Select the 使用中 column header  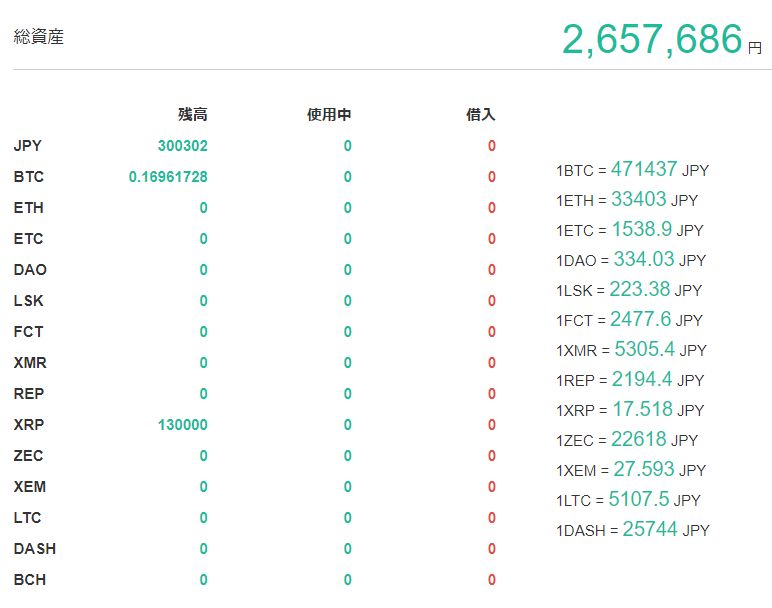(x=329, y=115)
